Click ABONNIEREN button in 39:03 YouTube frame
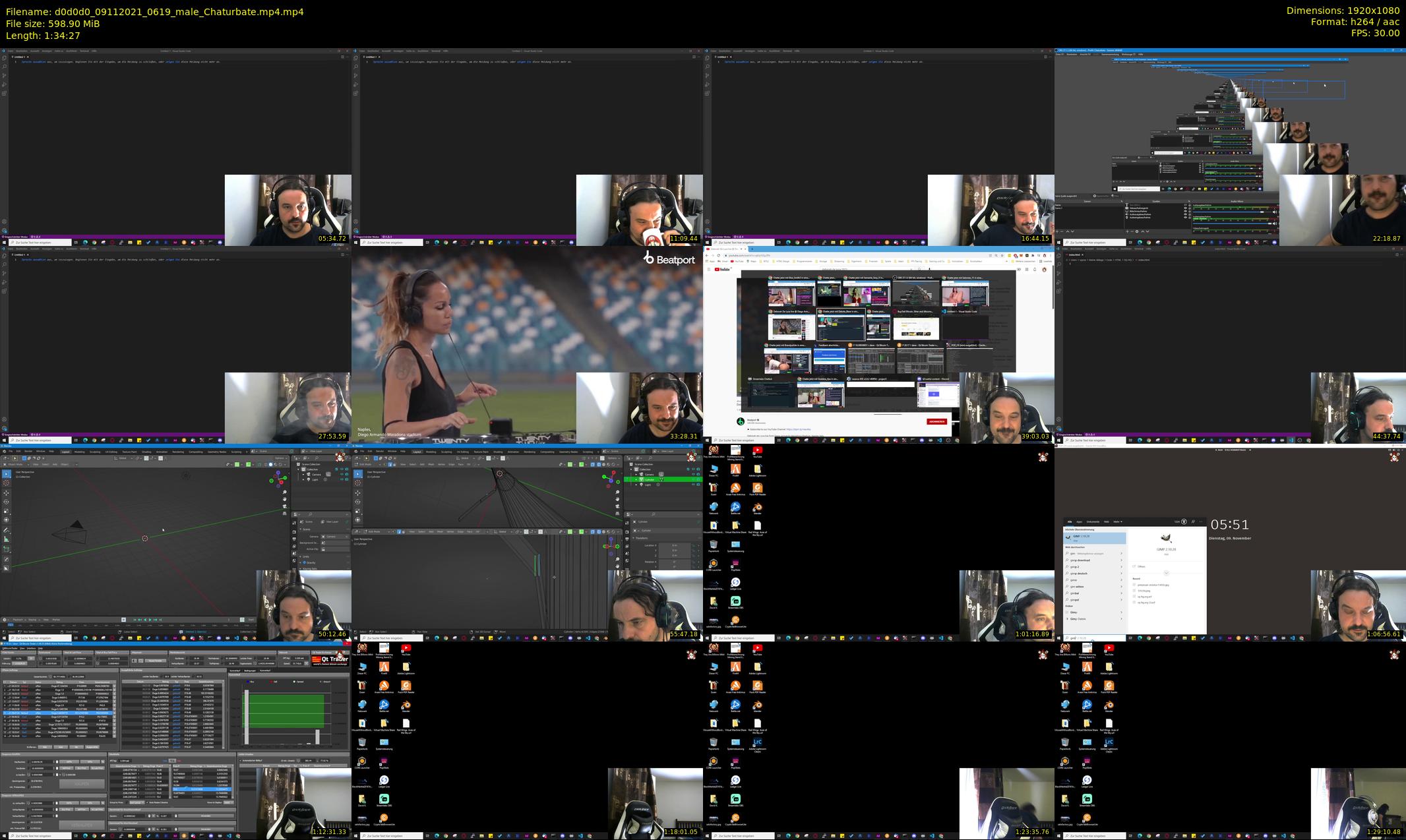This screenshot has width=1406, height=840. click(x=936, y=421)
